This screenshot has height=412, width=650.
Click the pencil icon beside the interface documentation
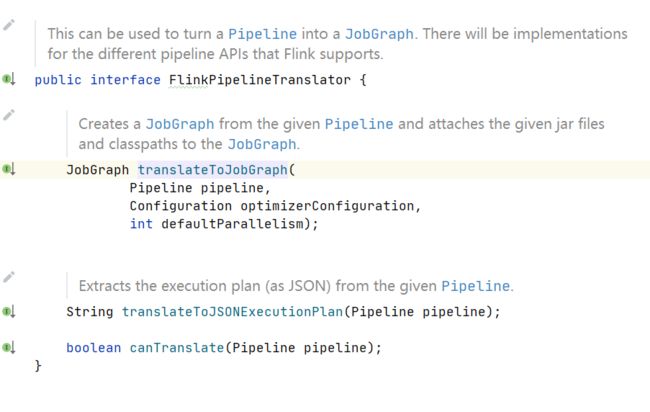[x=9, y=25]
